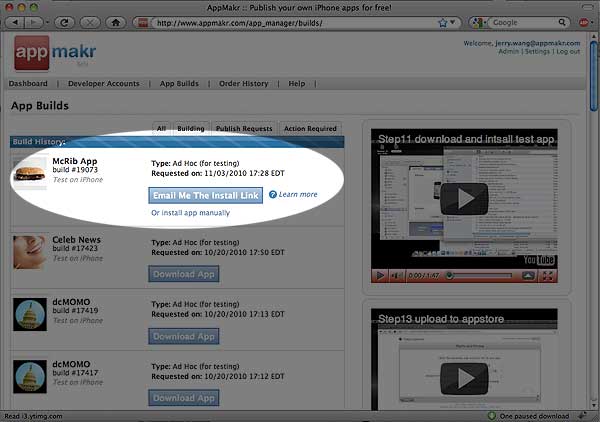Click Or install app manually link

(190, 213)
